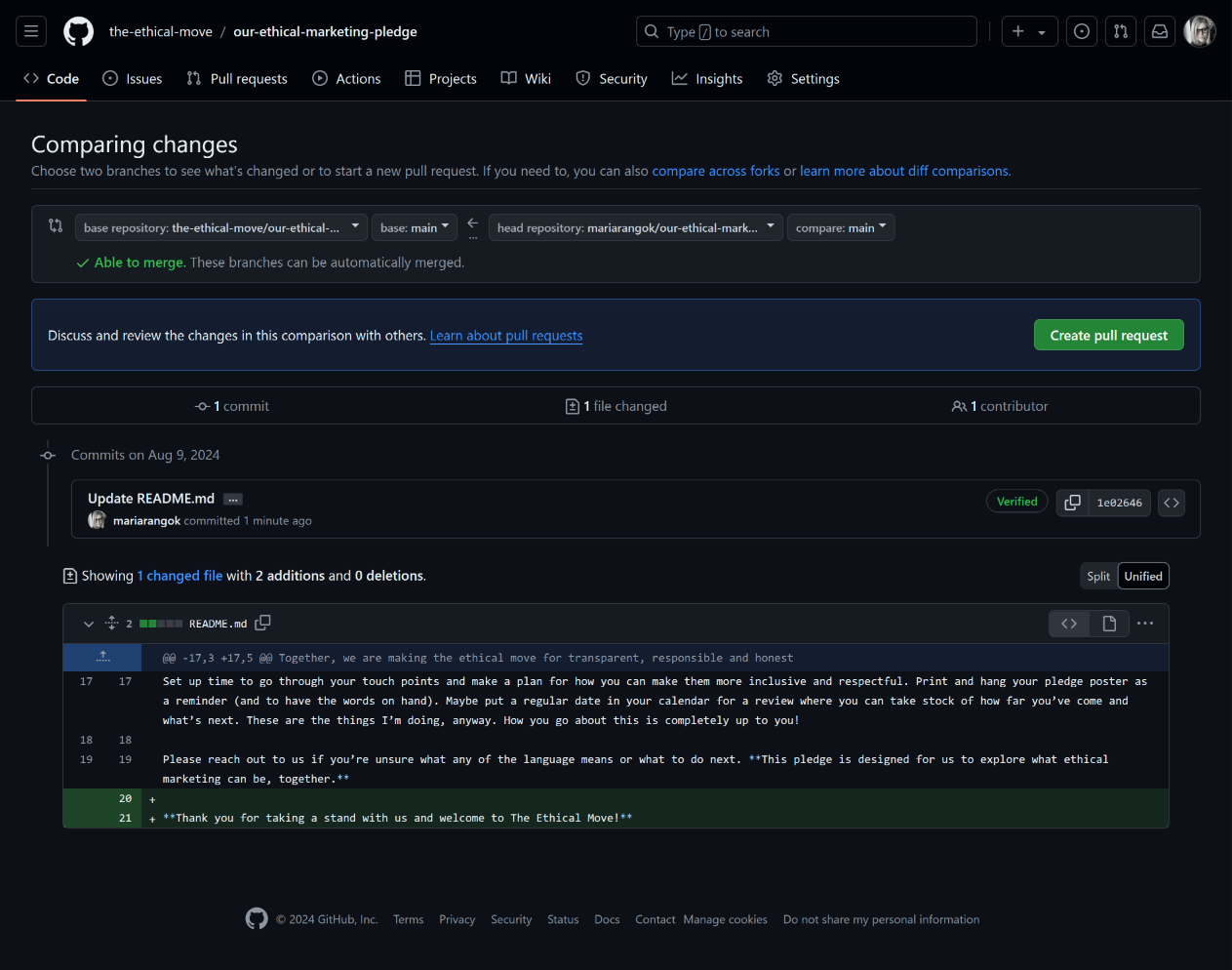
Task: Open your issues from the top bar
Action: click(x=1081, y=30)
